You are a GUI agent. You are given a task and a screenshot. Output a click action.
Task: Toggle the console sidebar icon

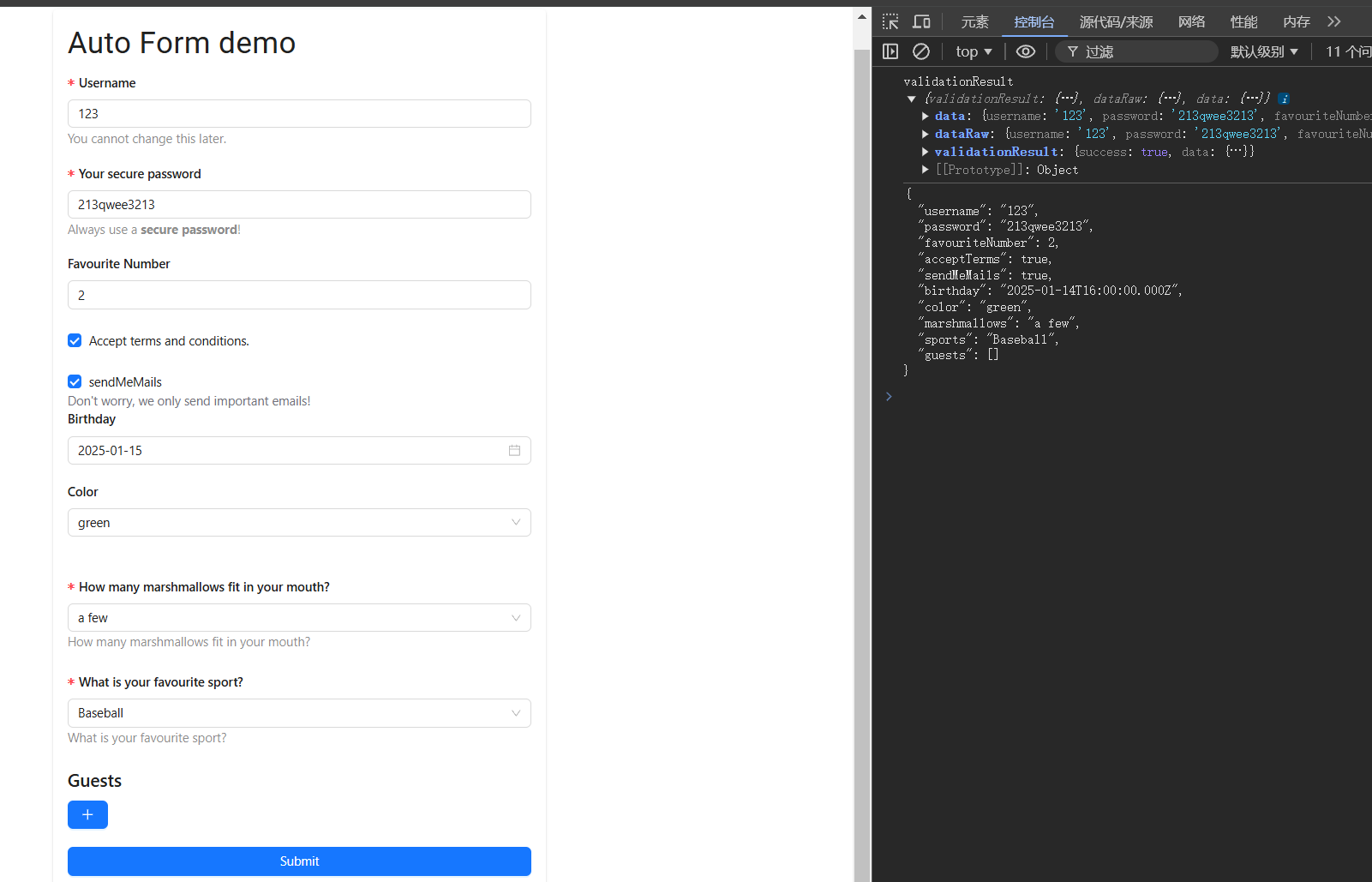890,51
